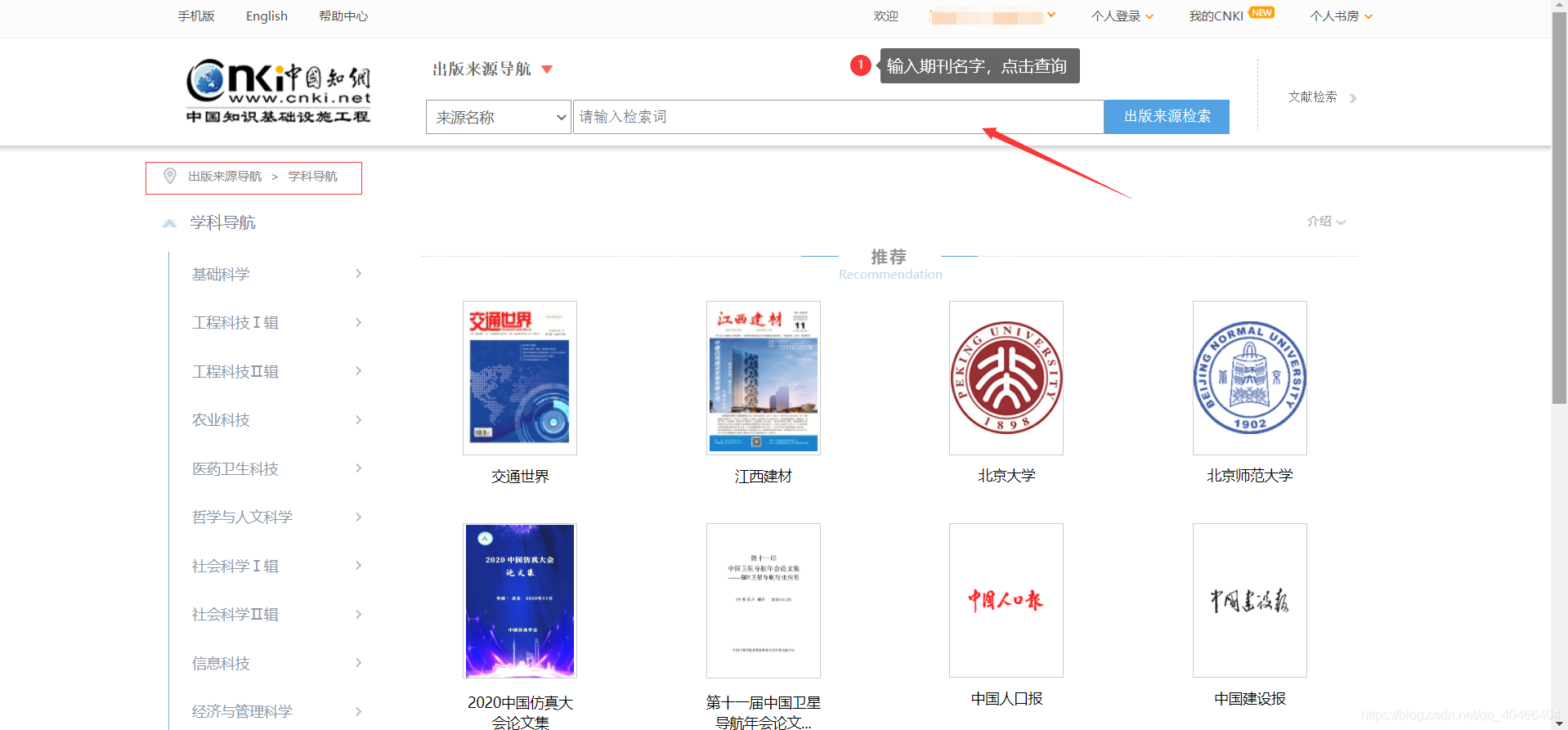Select 社会科学Ⅰ辑 category
The width and height of the screenshot is (1568, 730).
click(x=235, y=567)
